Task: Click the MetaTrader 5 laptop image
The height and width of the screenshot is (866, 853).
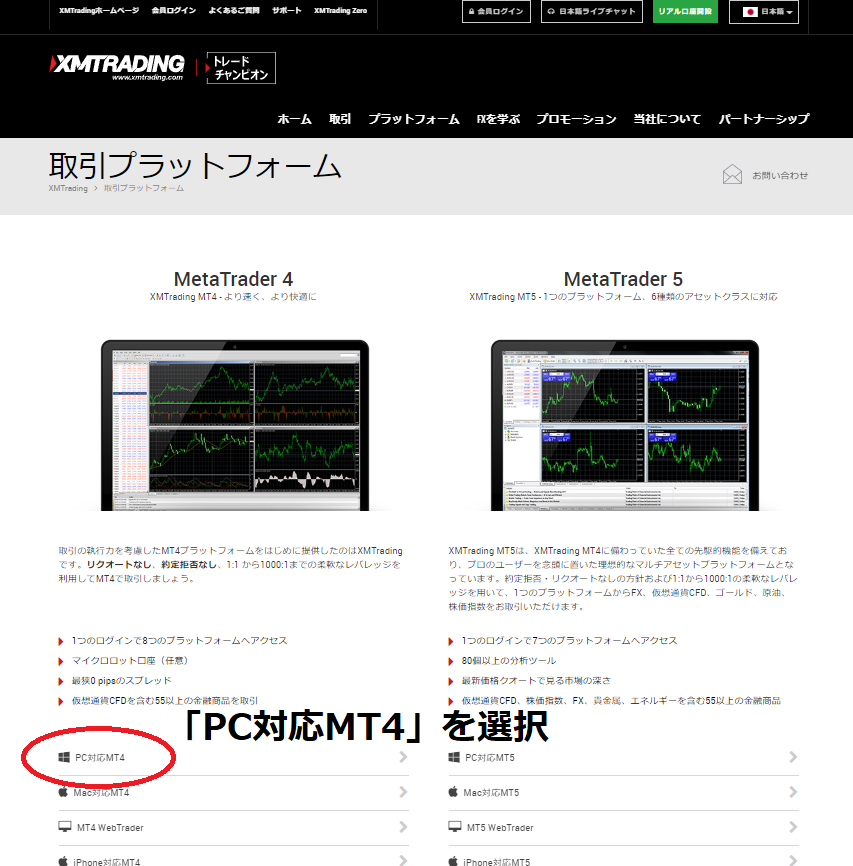Action: coord(625,425)
